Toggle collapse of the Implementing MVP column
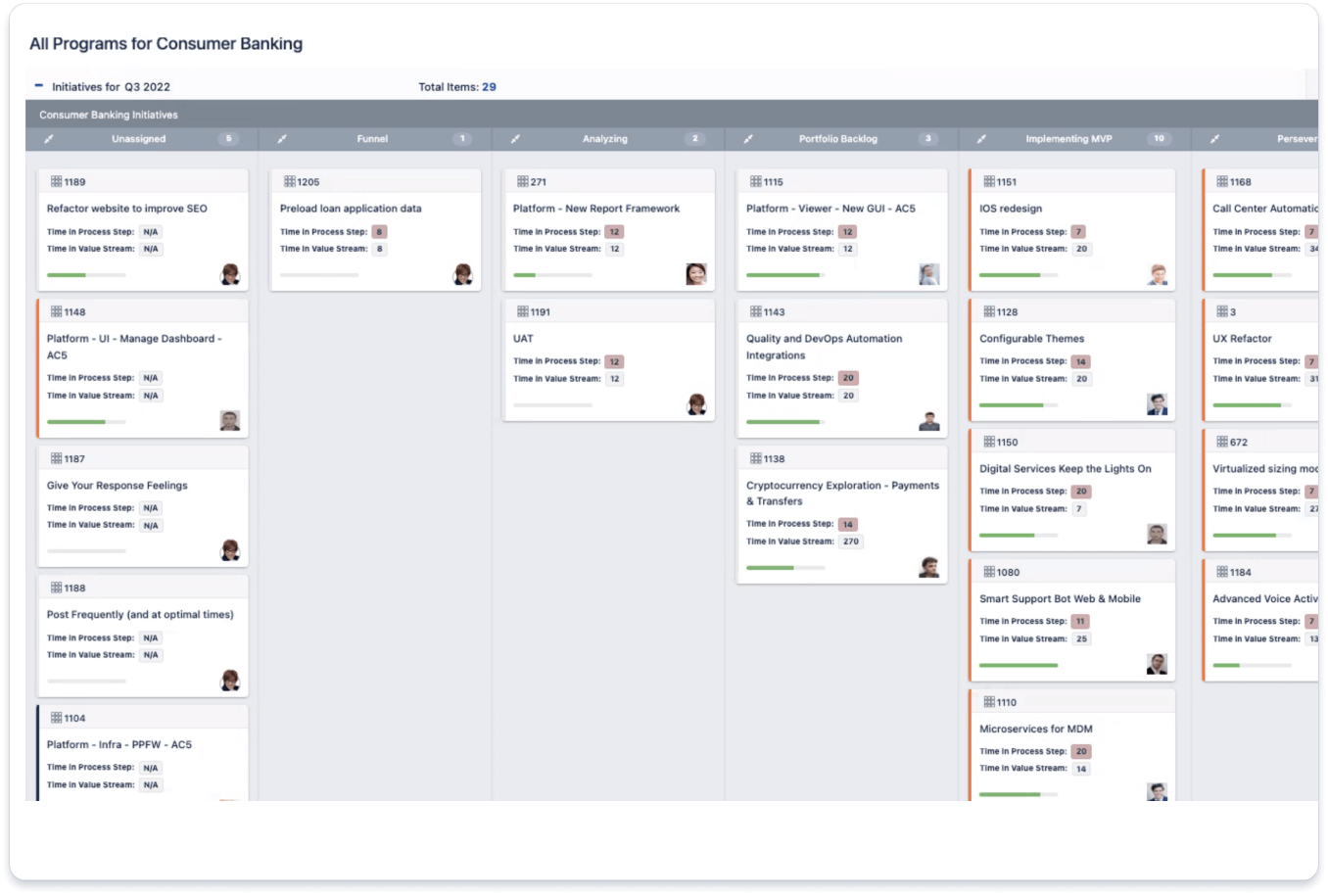 [x=982, y=139]
